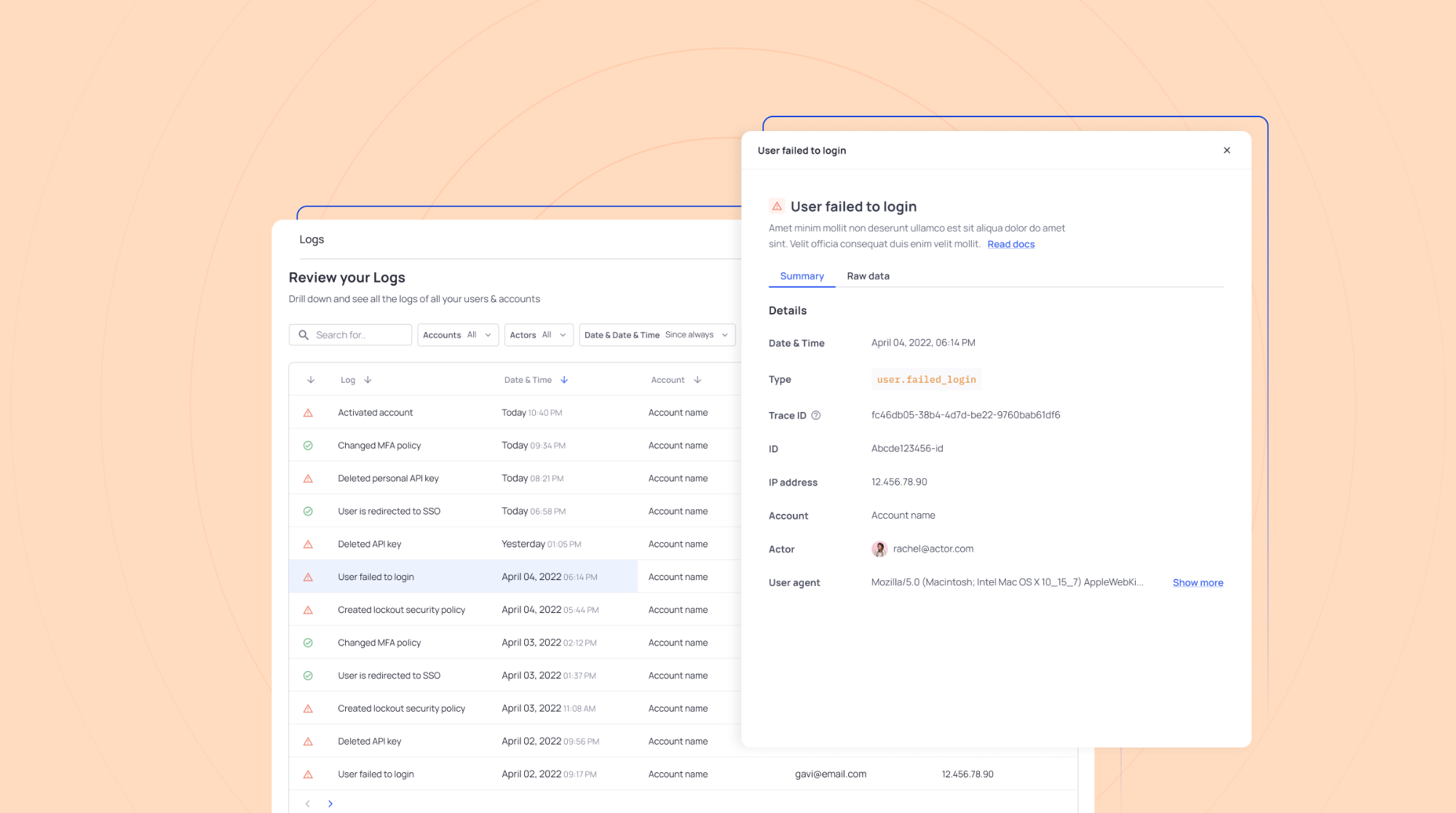Click the Account column header label

(x=668, y=380)
